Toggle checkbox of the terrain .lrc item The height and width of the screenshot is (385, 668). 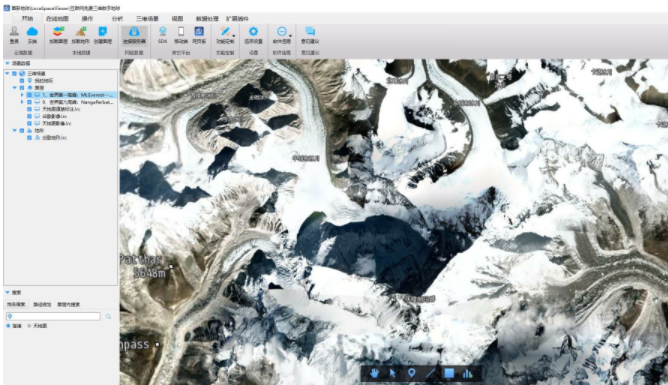[29, 138]
